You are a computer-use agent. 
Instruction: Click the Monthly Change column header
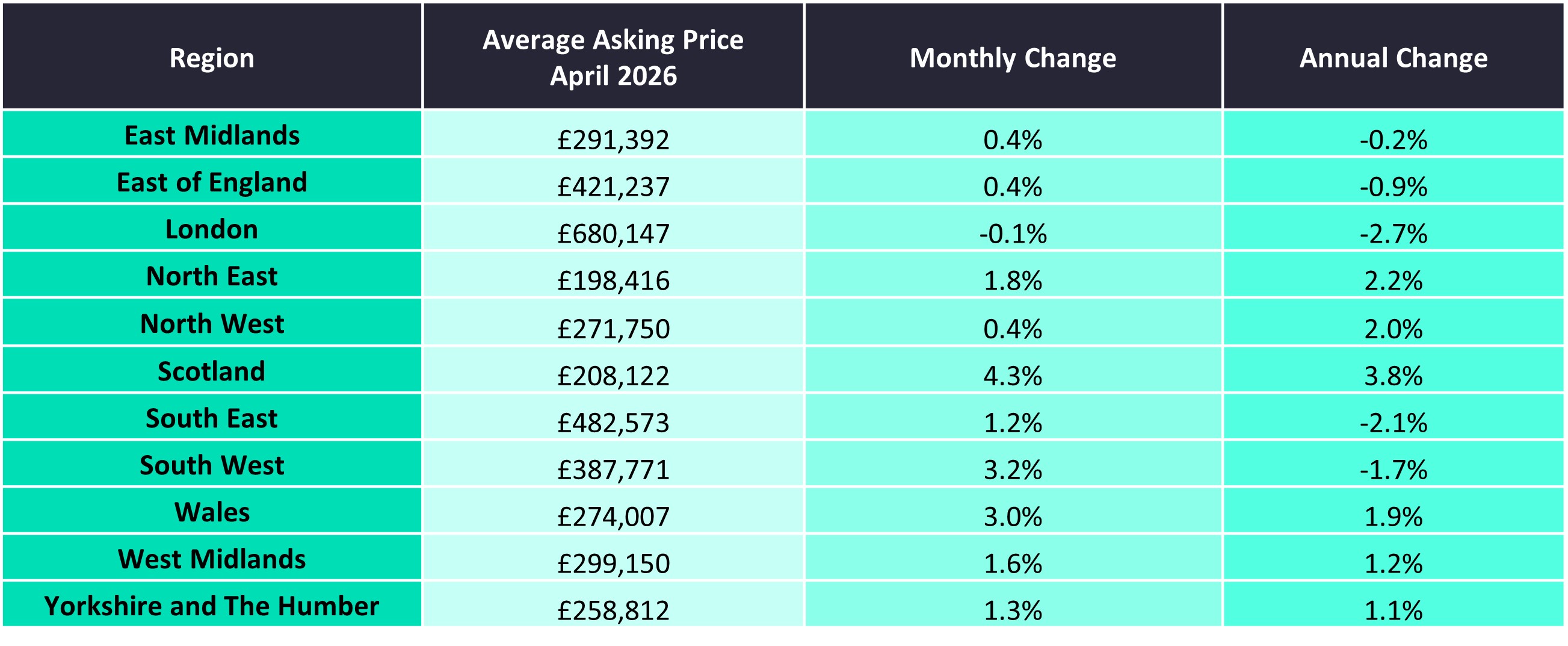(x=1013, y=58)
